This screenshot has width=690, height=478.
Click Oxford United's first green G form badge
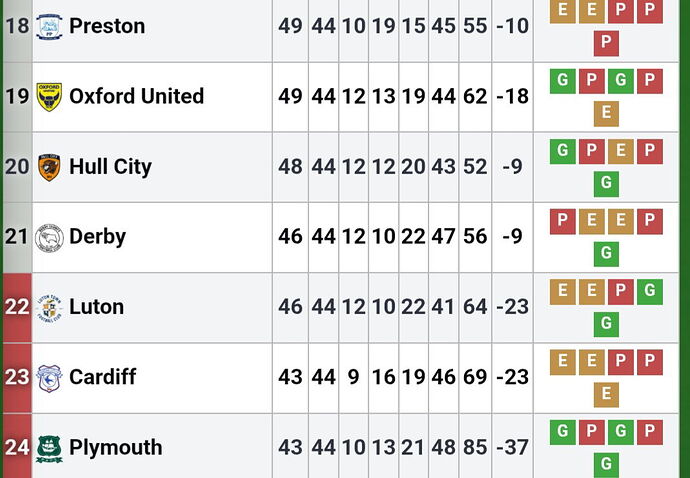point(562,81)
